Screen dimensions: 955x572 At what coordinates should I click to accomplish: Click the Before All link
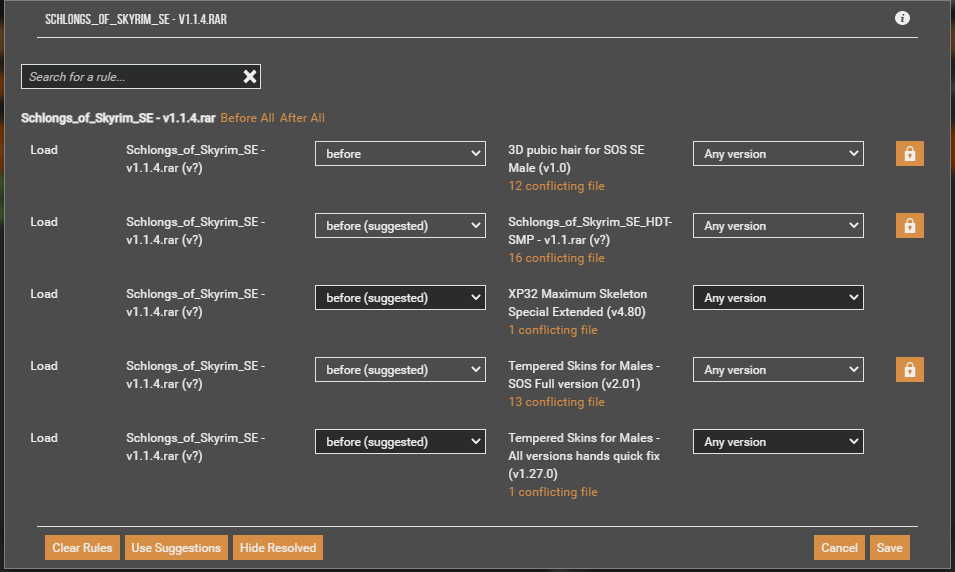point(247,118)
